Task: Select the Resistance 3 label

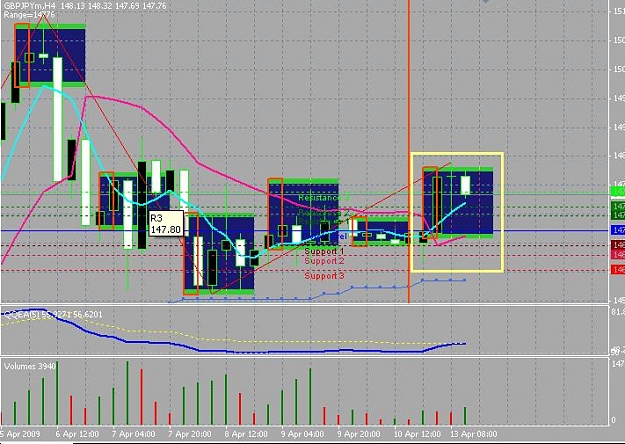Action: click(324, 198)
